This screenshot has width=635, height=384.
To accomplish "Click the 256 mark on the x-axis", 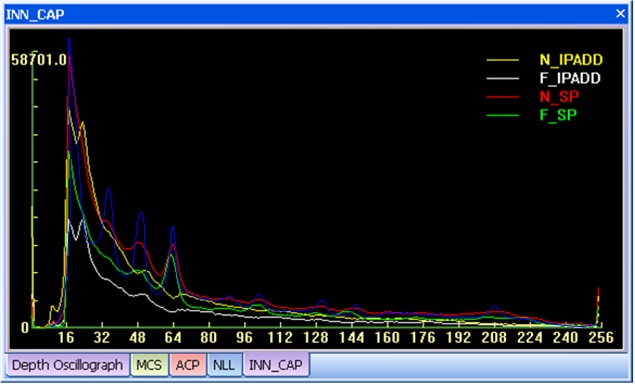I will [x=601, y=337].
